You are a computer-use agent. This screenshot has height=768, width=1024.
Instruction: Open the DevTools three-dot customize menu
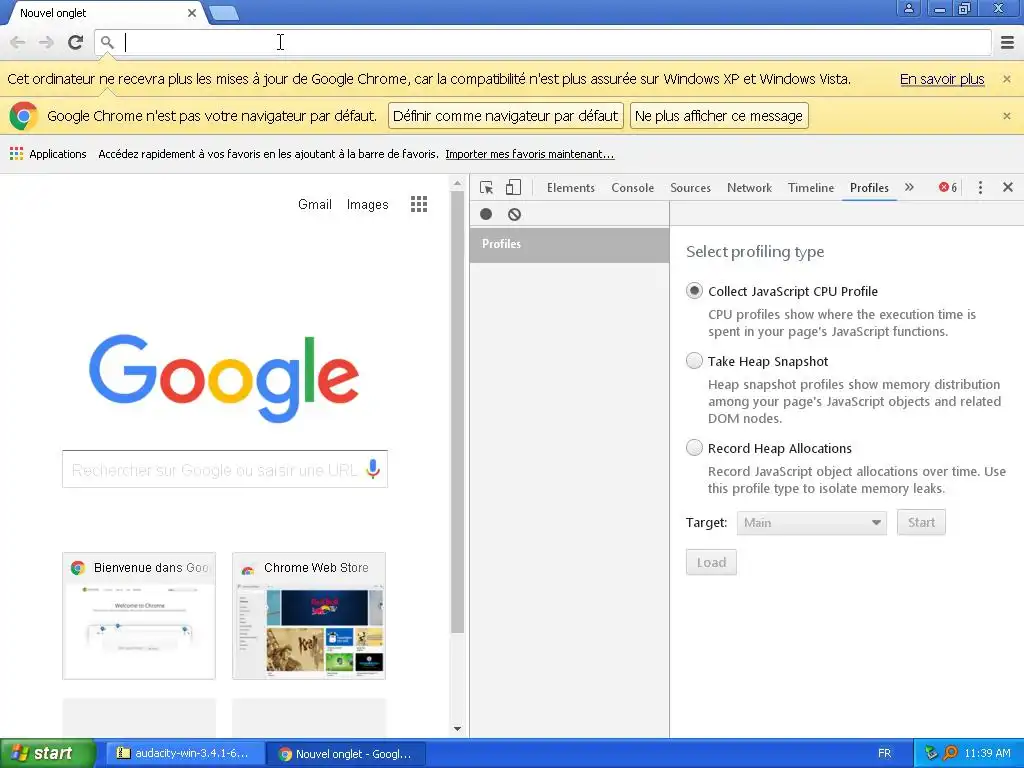980,187
